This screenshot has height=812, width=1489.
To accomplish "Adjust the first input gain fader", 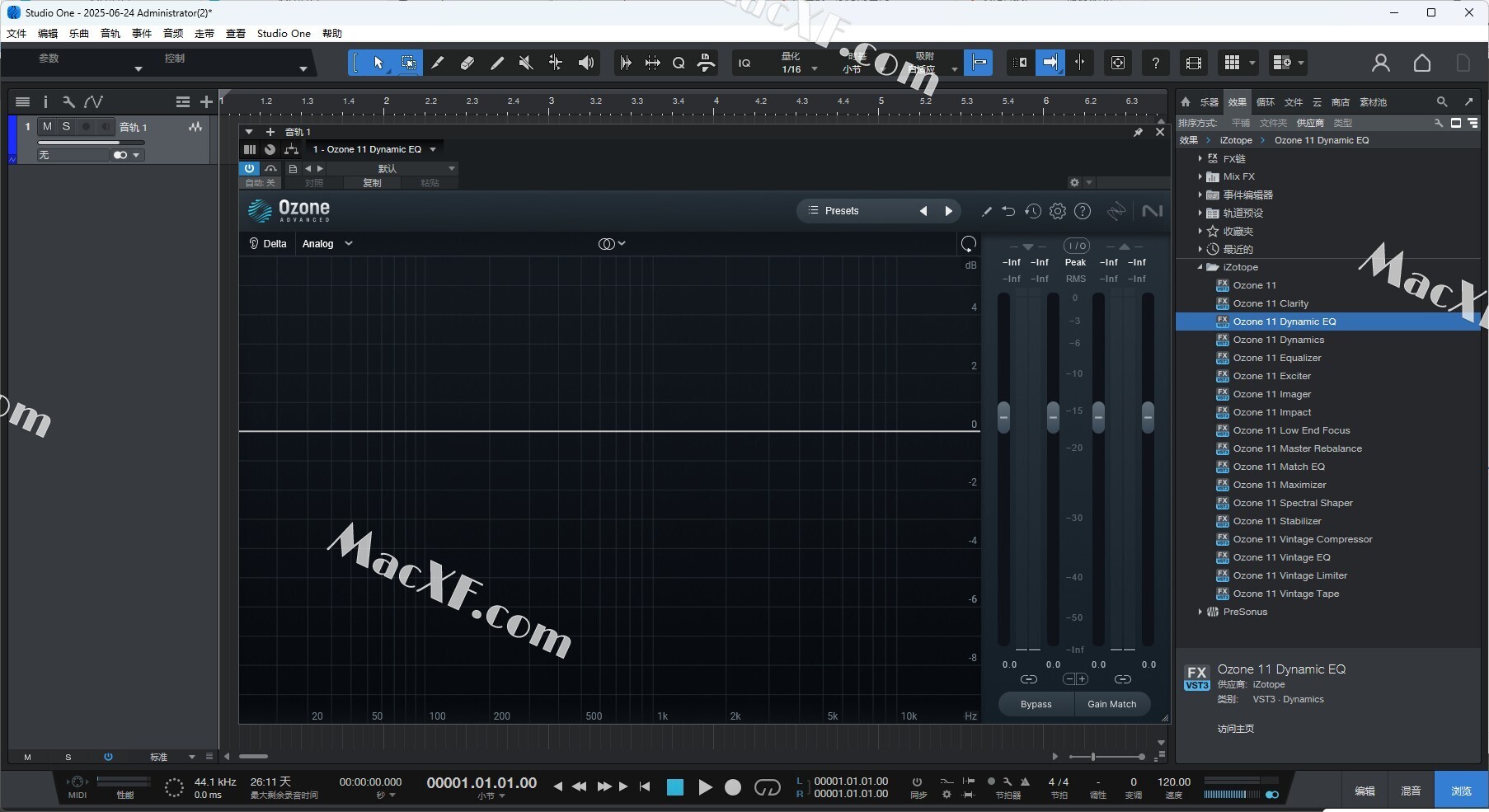I will (x=1003, y=416).
